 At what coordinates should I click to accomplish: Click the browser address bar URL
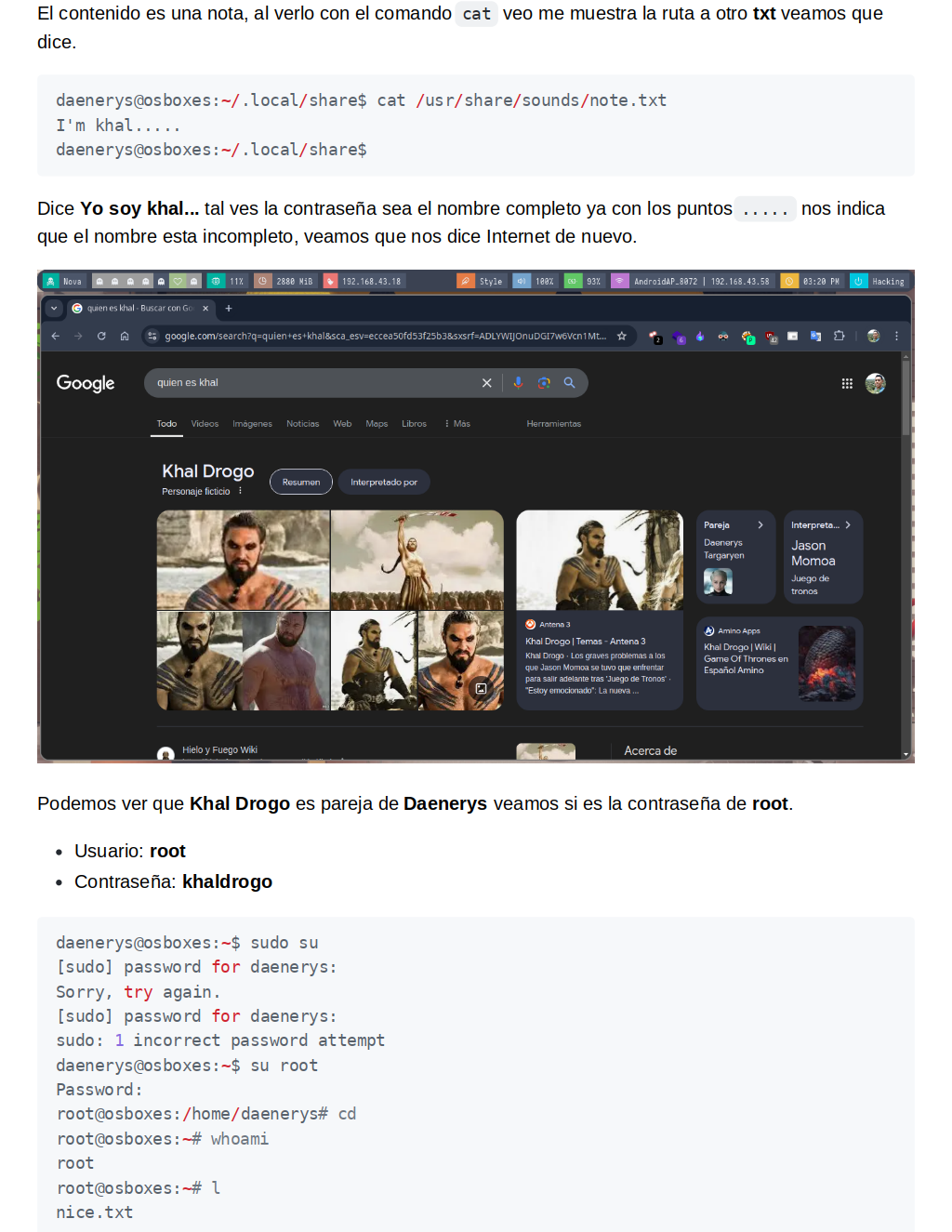[385, 336]
